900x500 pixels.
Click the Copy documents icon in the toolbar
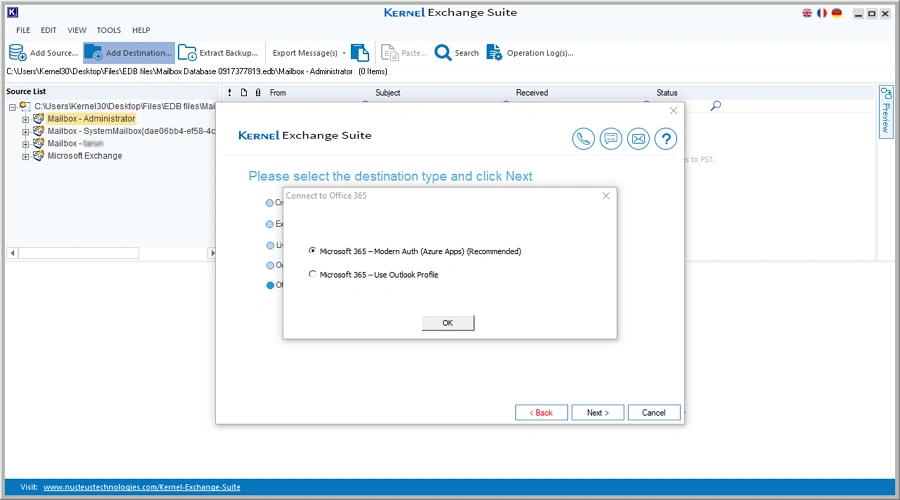pyautogui.click(x=360, y=53)
